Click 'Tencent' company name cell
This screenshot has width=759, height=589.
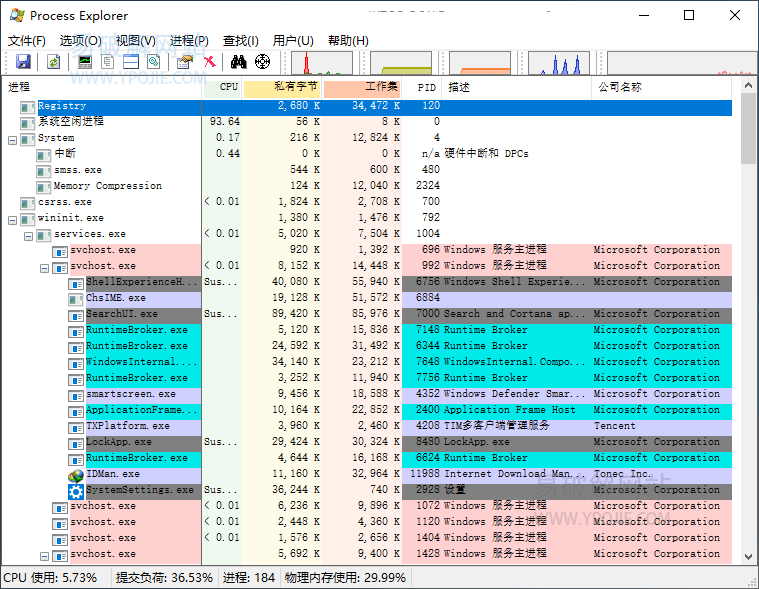(614, 426)
